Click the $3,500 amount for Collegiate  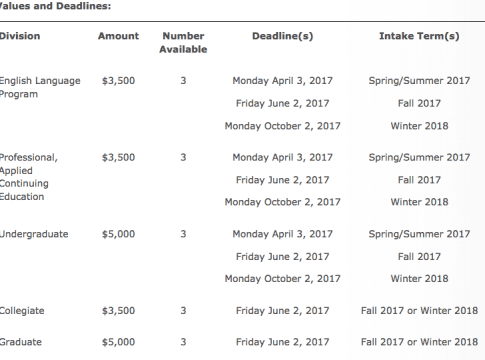click(118, 311)
